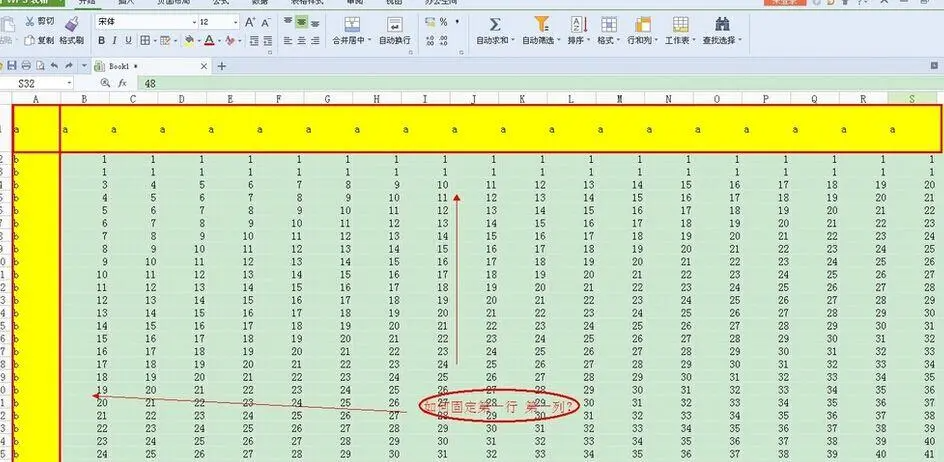Toggle bottom vertical alignment
This screenshot has width=944, height=462.
click(x=315, y=22)
